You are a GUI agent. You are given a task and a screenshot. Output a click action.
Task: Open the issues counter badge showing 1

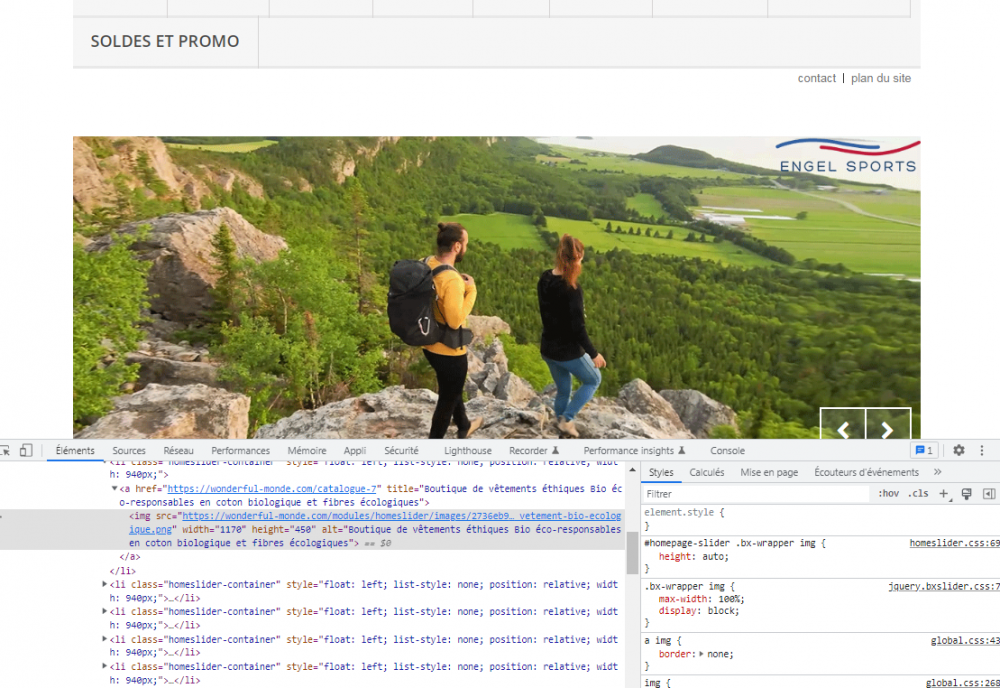pyautogui.click(x=924, y=450)
